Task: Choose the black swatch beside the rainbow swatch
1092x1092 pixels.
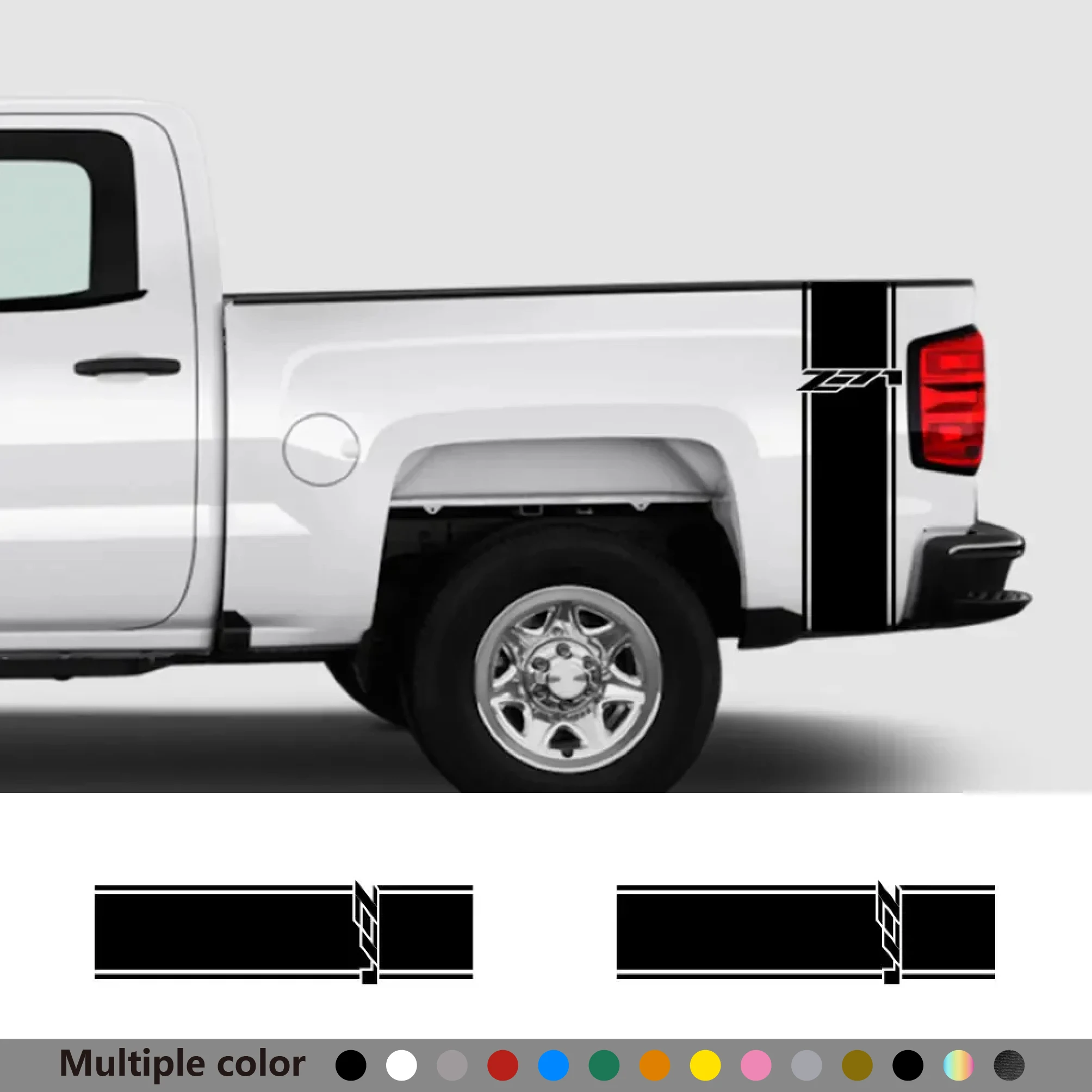Action: [x=908, y=1065]
